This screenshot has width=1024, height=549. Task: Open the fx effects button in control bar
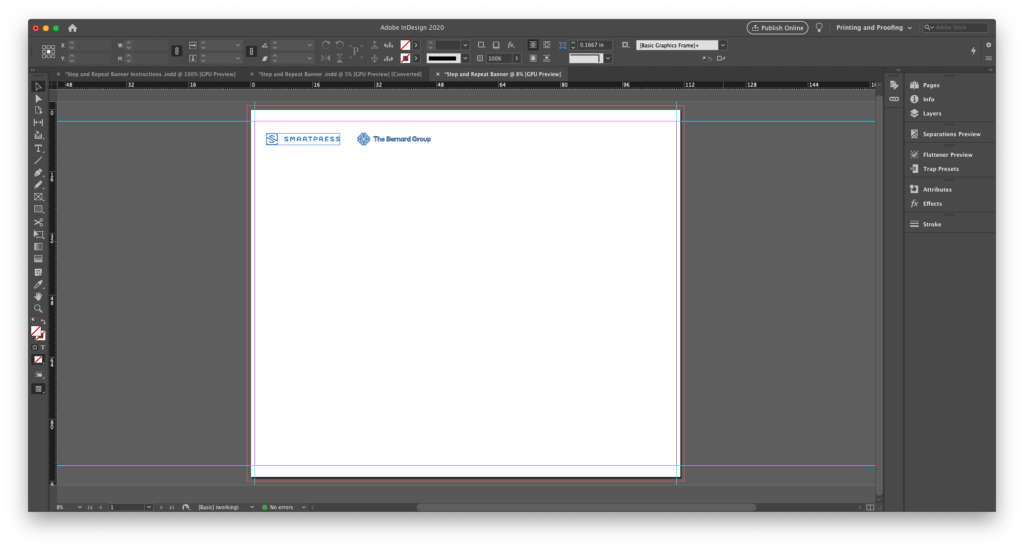coord(511,45)
